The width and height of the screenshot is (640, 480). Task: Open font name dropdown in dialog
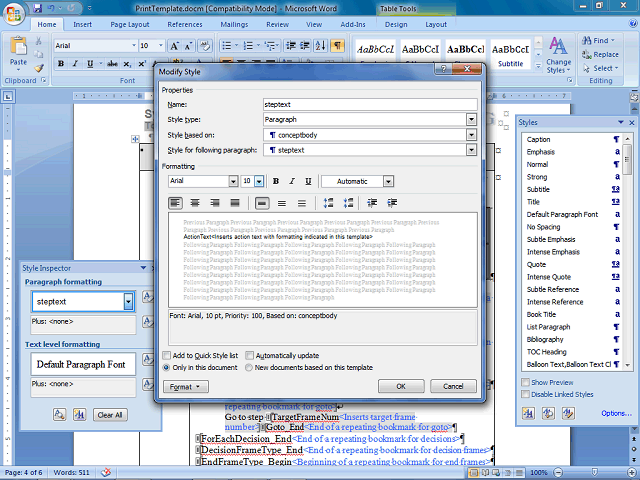(x=233, y=181)
